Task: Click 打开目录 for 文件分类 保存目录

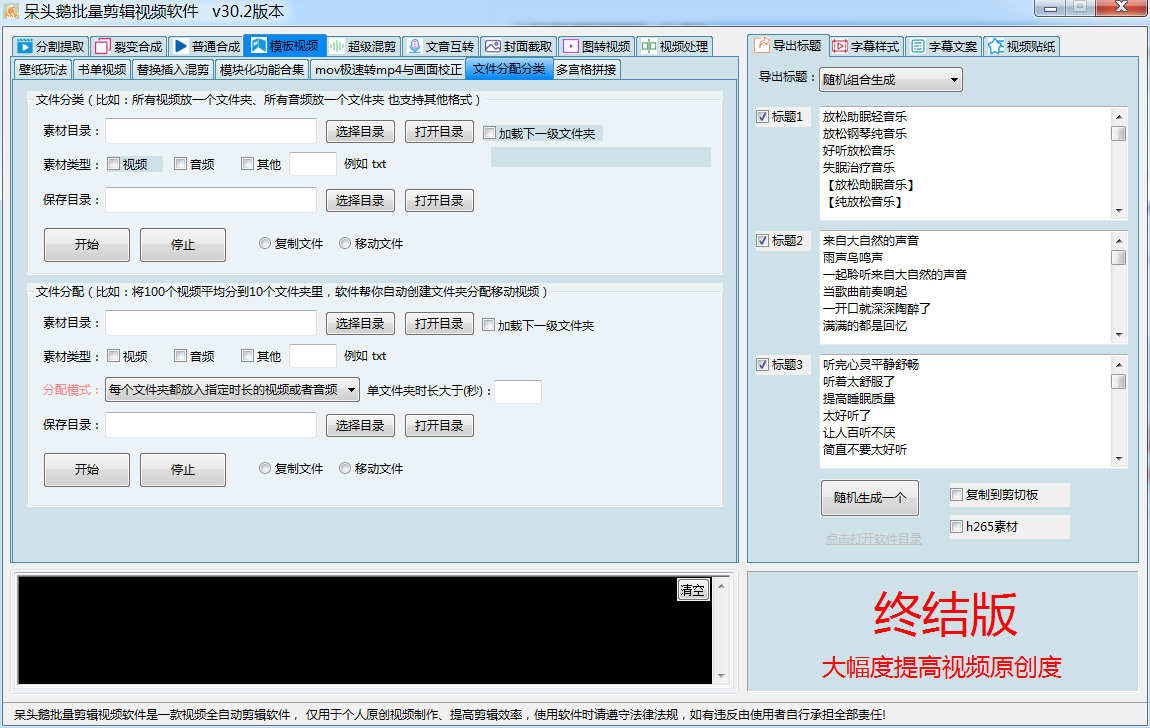Action: [x=439, y=201]
